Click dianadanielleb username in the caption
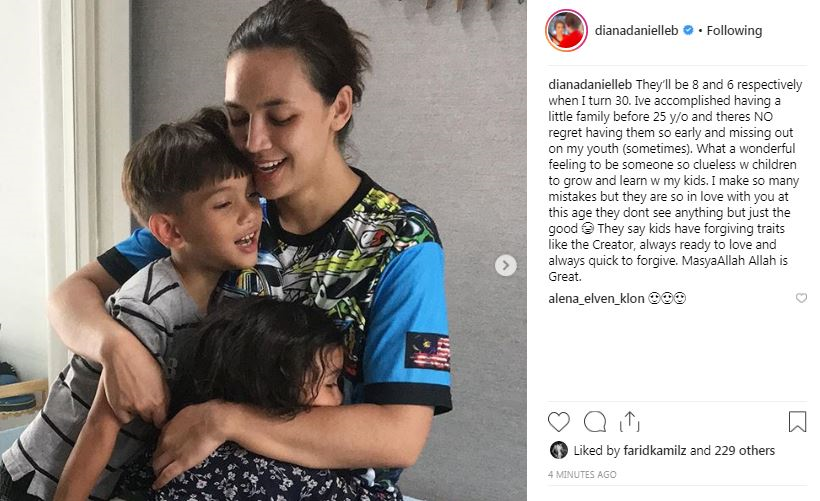 click(x=590, y=85)
